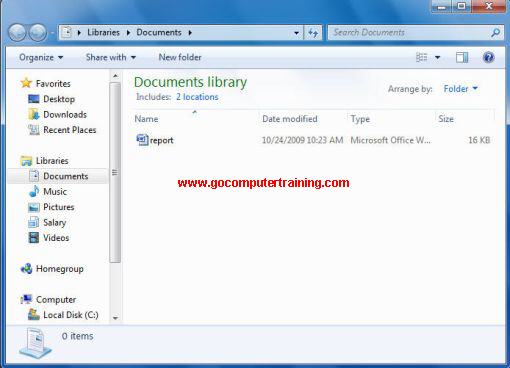510x368 pixels.
Task: Expand the arrow after Documents in breadcrumb
Action: [x=190, y=33]
